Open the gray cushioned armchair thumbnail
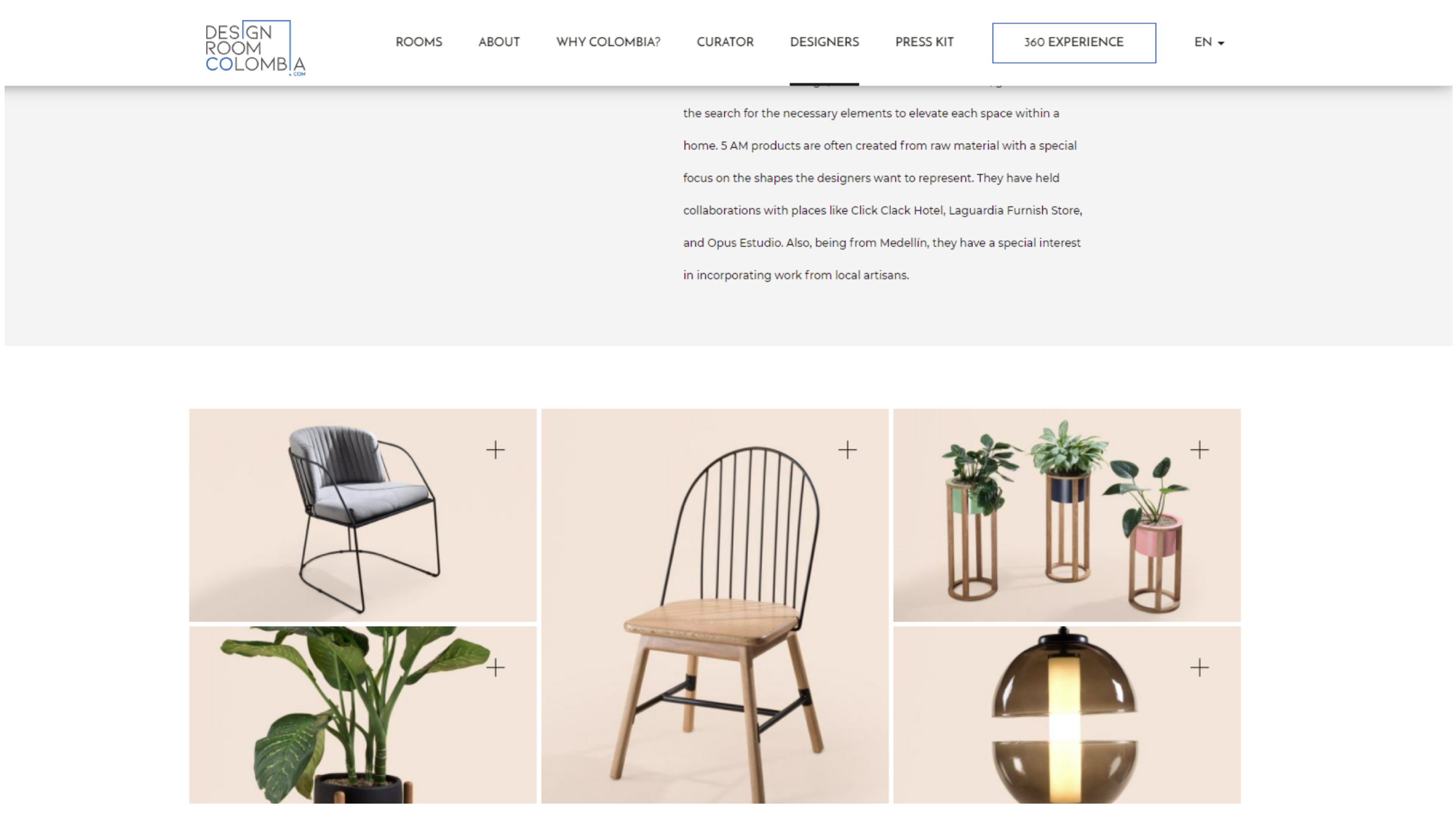 pos(362,515)
